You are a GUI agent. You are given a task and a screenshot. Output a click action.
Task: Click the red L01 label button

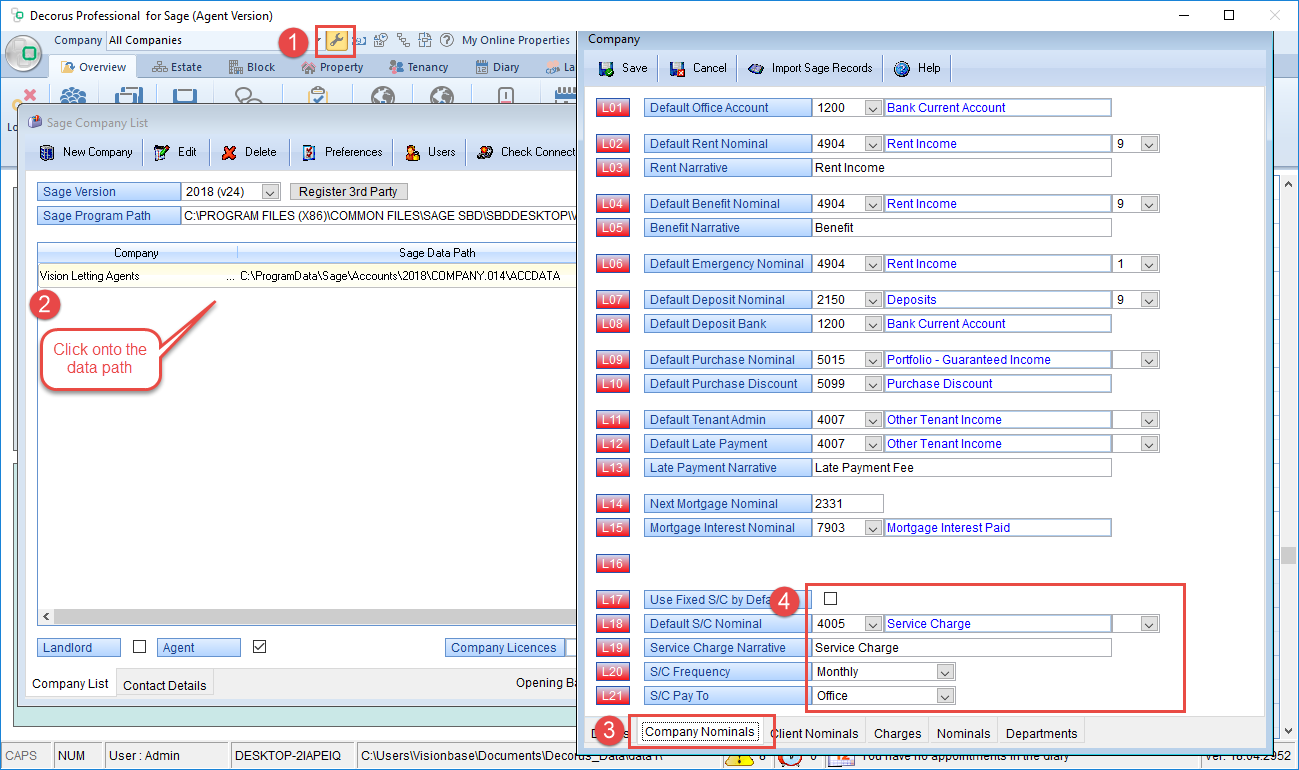[613, 108]
